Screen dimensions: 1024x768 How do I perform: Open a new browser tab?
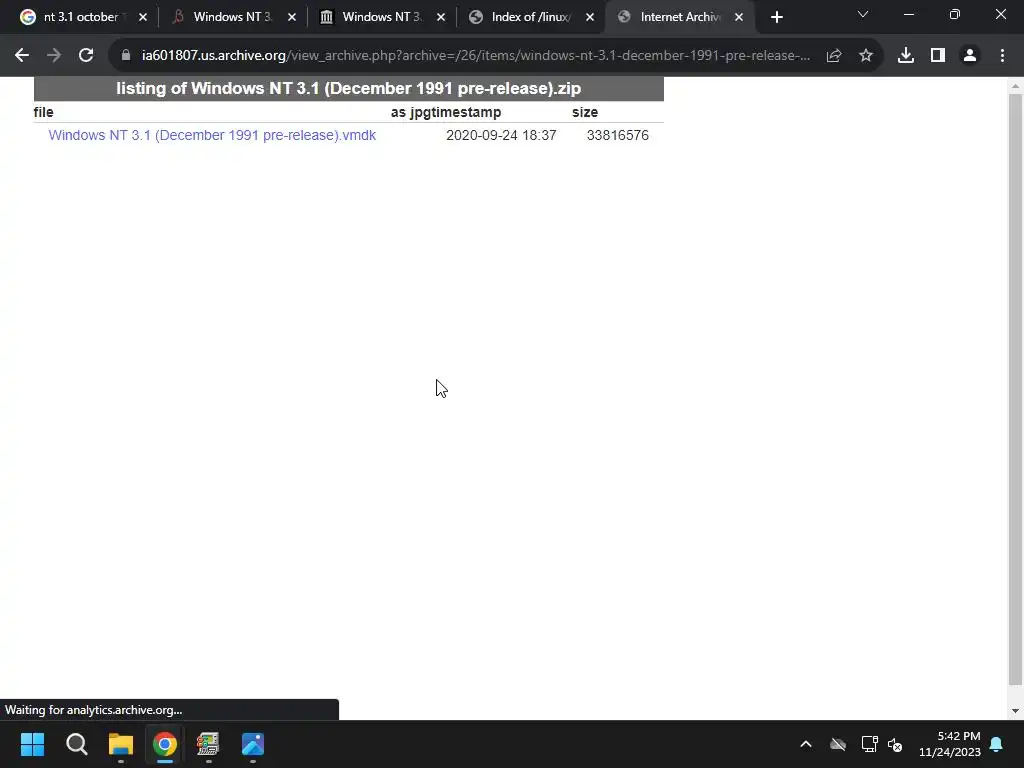coord(776,17)
